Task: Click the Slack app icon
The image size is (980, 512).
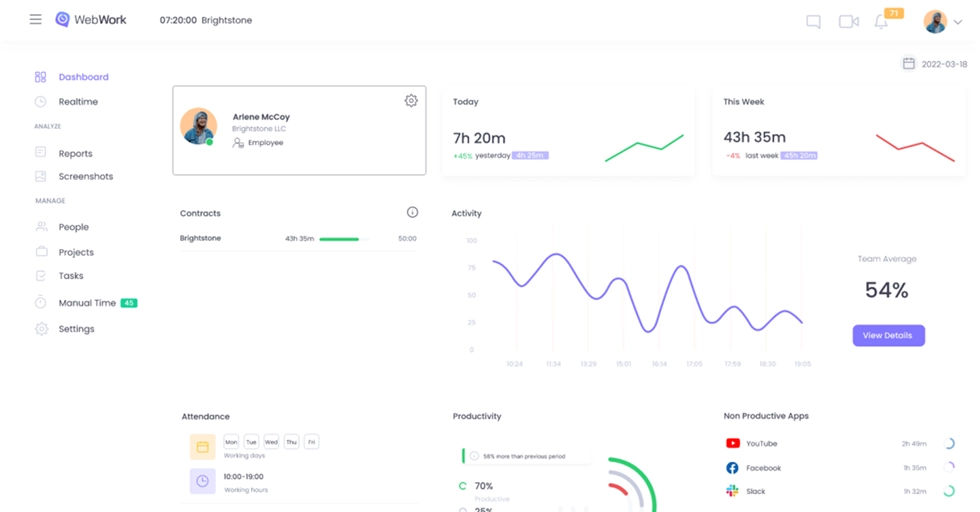Action: click(x=732, y=491)
